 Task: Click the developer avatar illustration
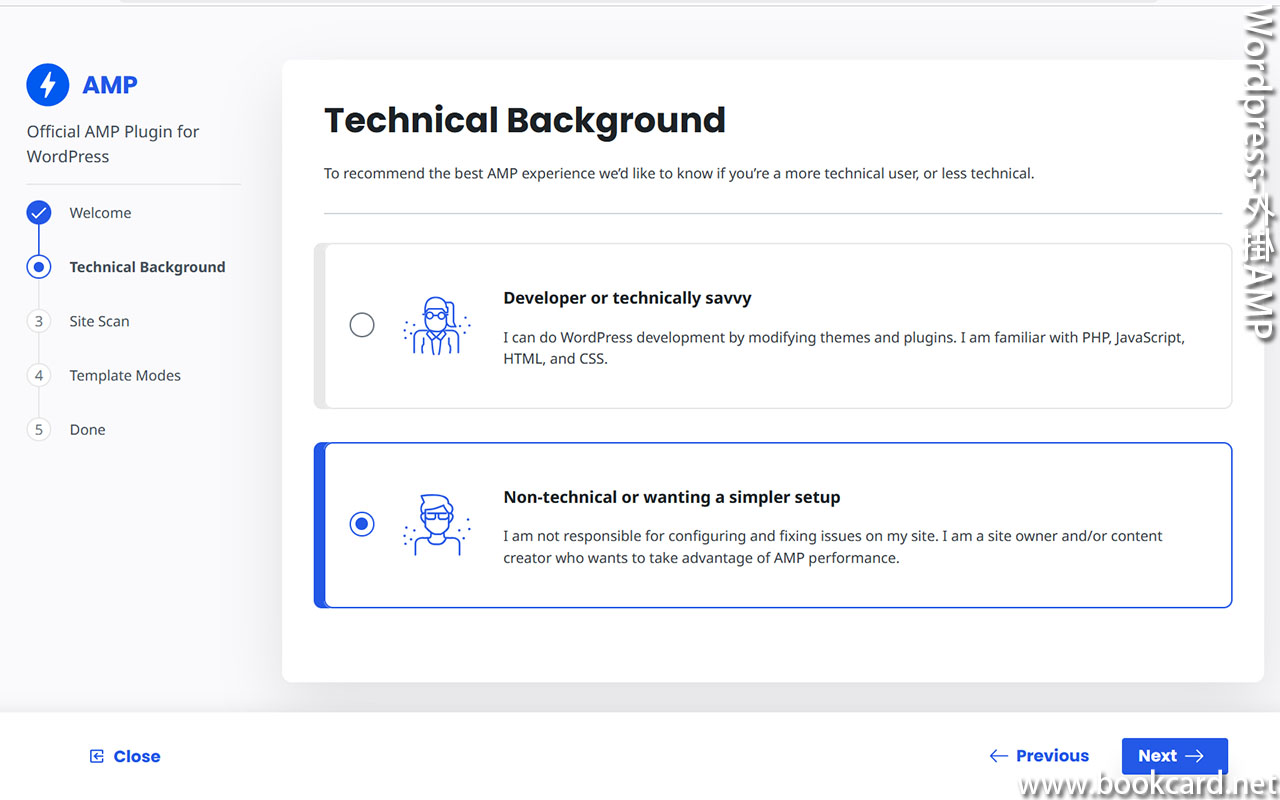coord(436,326)
